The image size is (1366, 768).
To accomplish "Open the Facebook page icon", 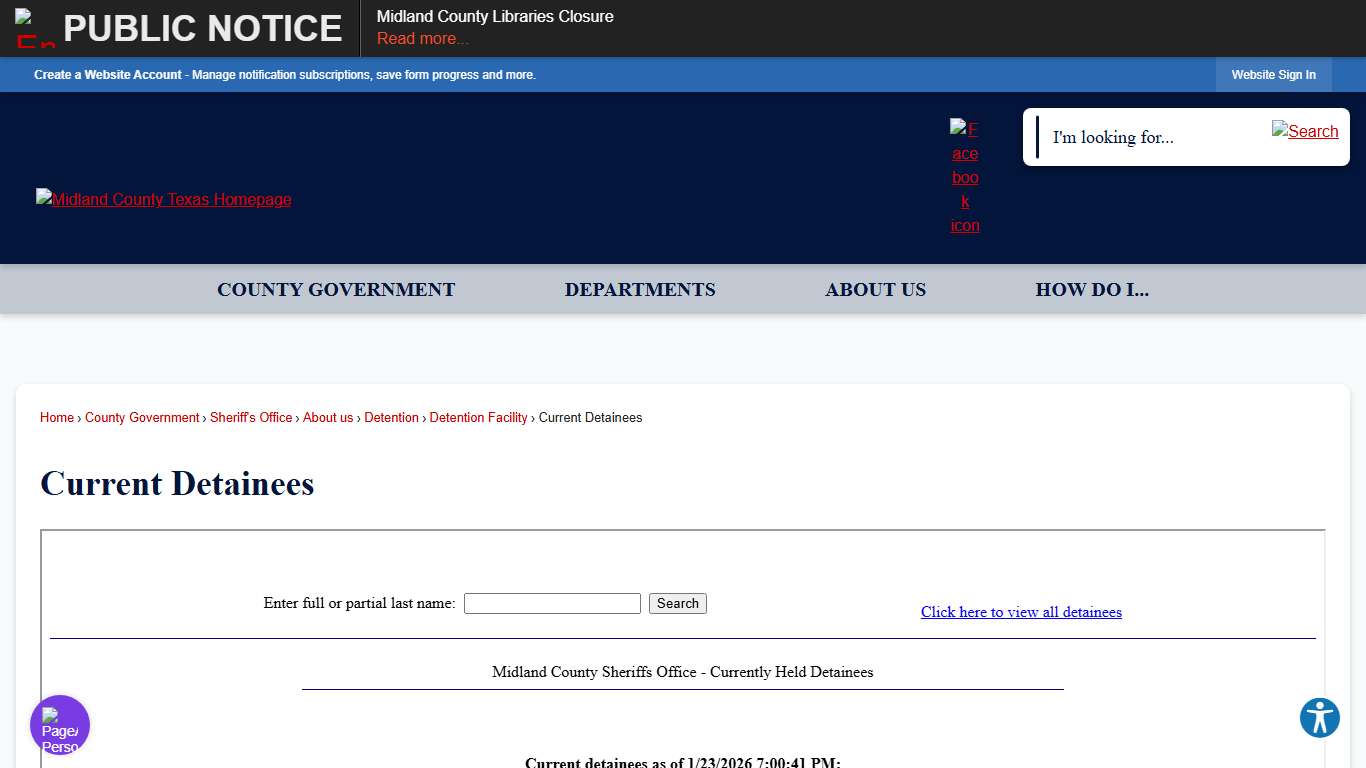I will (964, 177).
